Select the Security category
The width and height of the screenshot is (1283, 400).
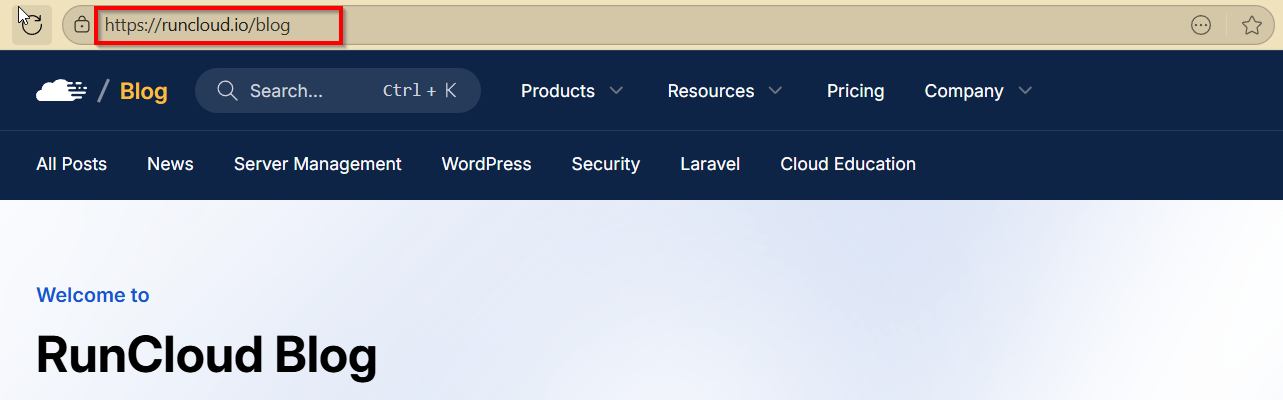pos(605,164)
